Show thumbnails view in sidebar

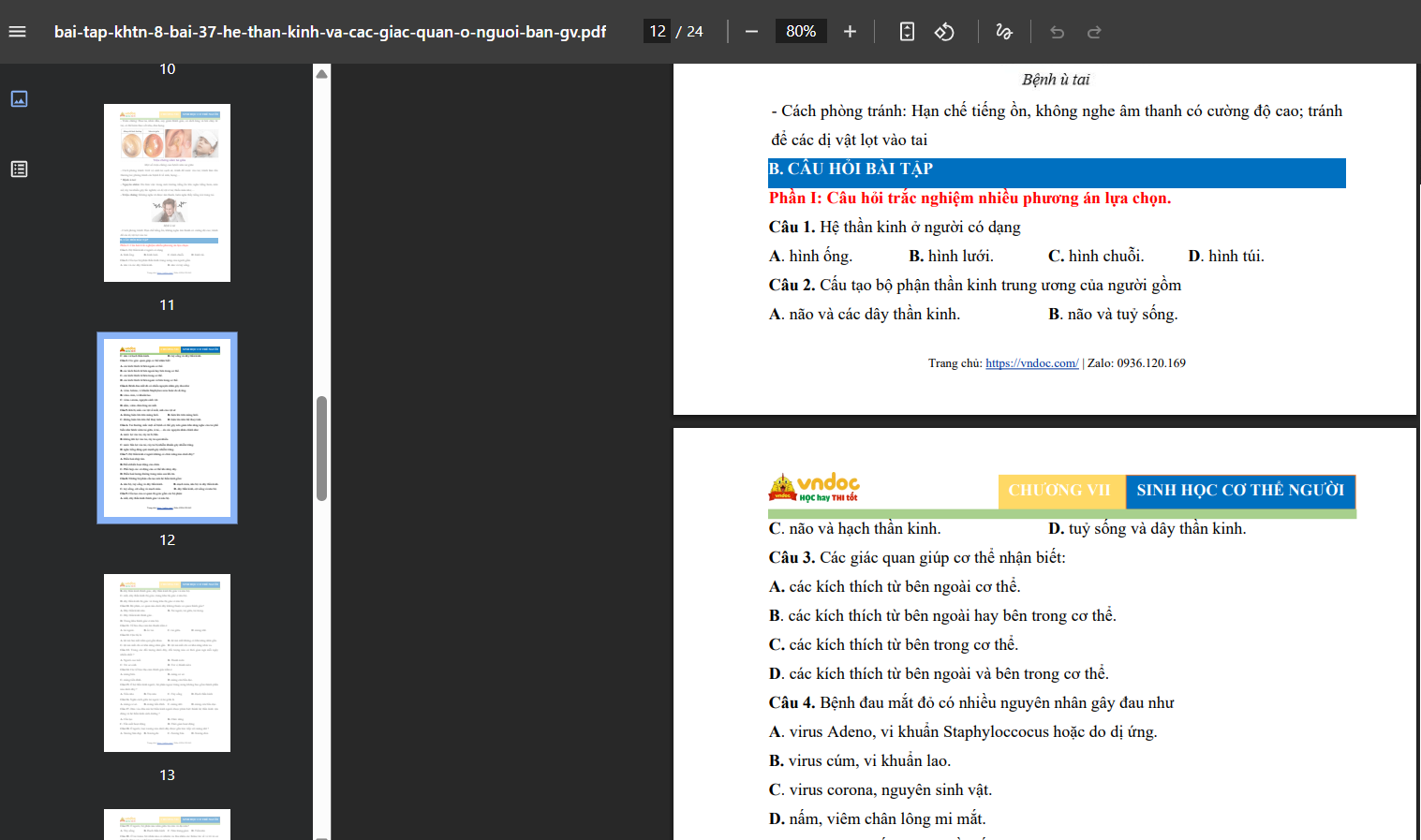tap(19, 98)
